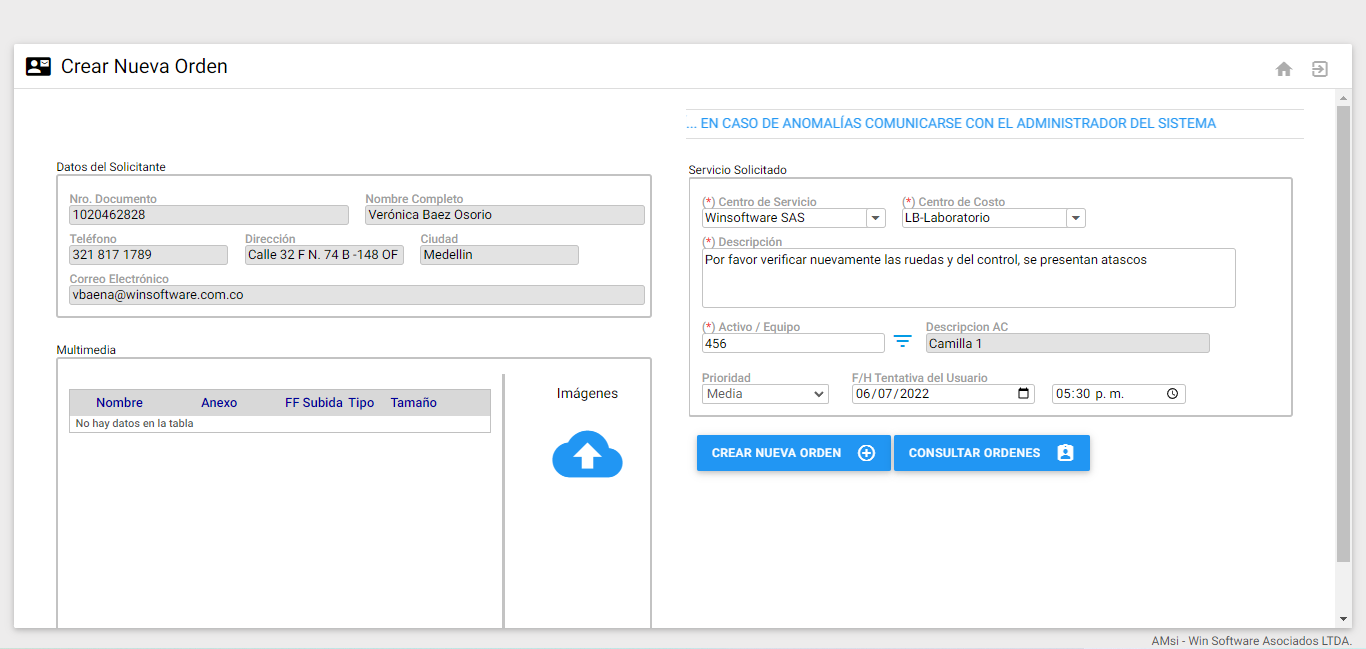Click the exit/logout icon
The width and height of the screenshot is (1366, 649).
coord(1320,69)
